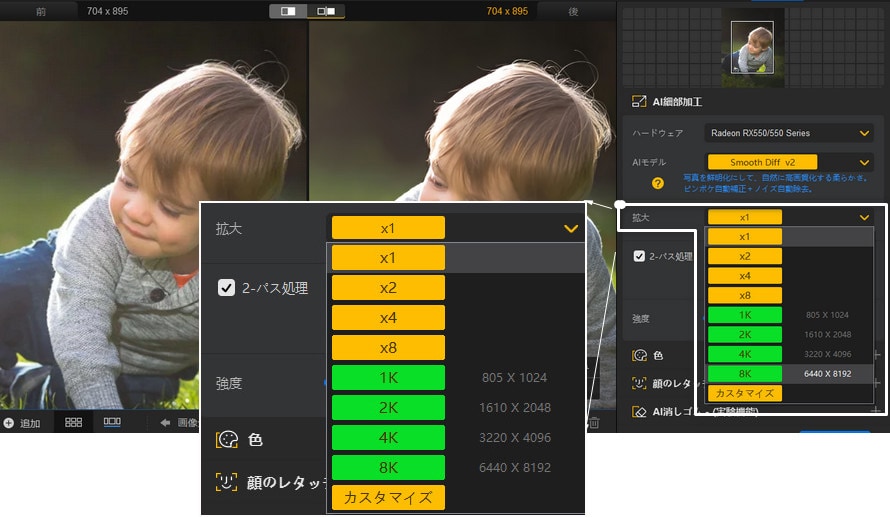The width and height of the screenshot is (890, 517).
Task: Choose x4 option in side panel scale list
Action: click(x=745, y=276)
